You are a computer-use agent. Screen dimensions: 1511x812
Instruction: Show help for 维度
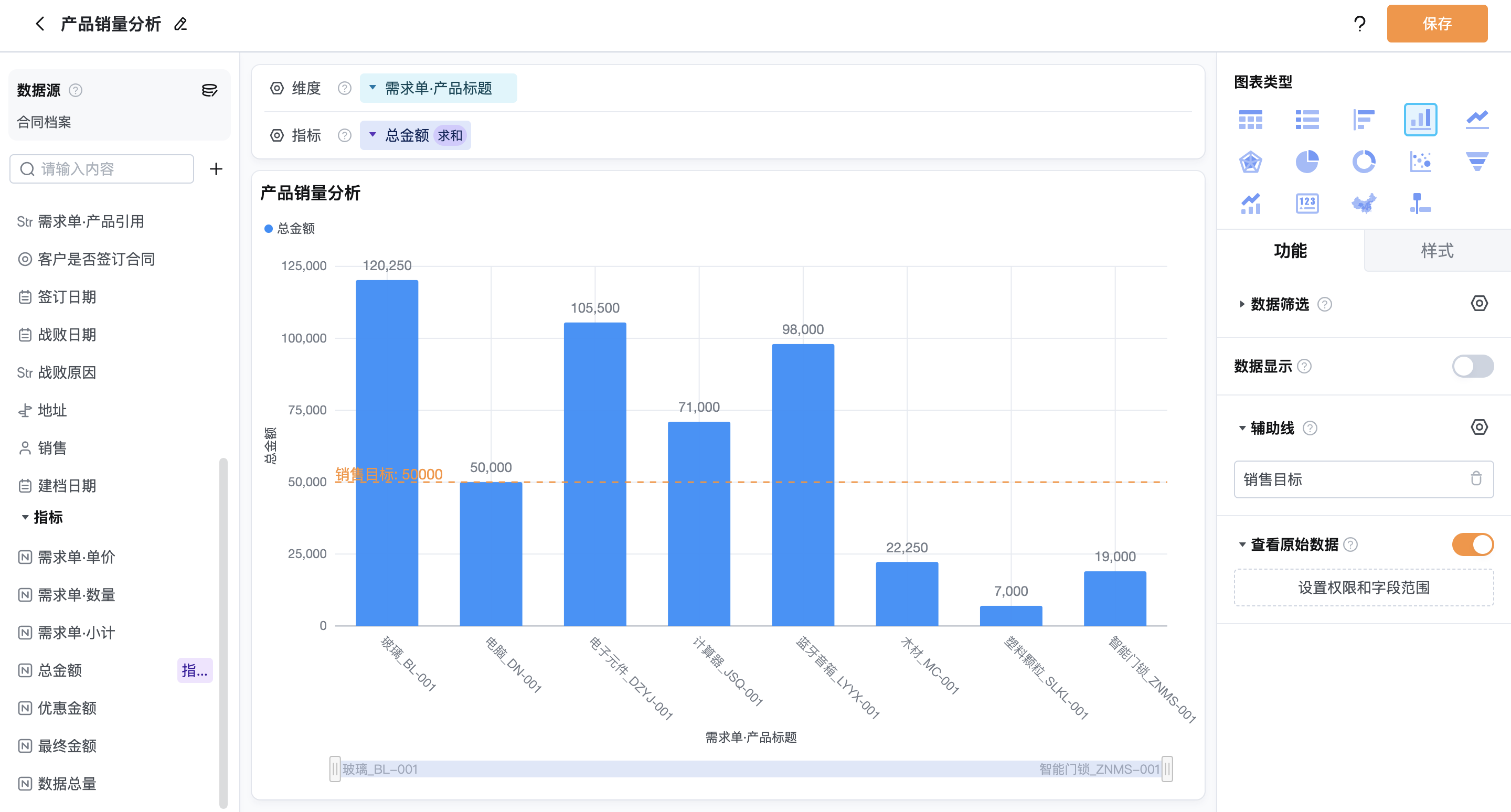(x=344, y=89)
